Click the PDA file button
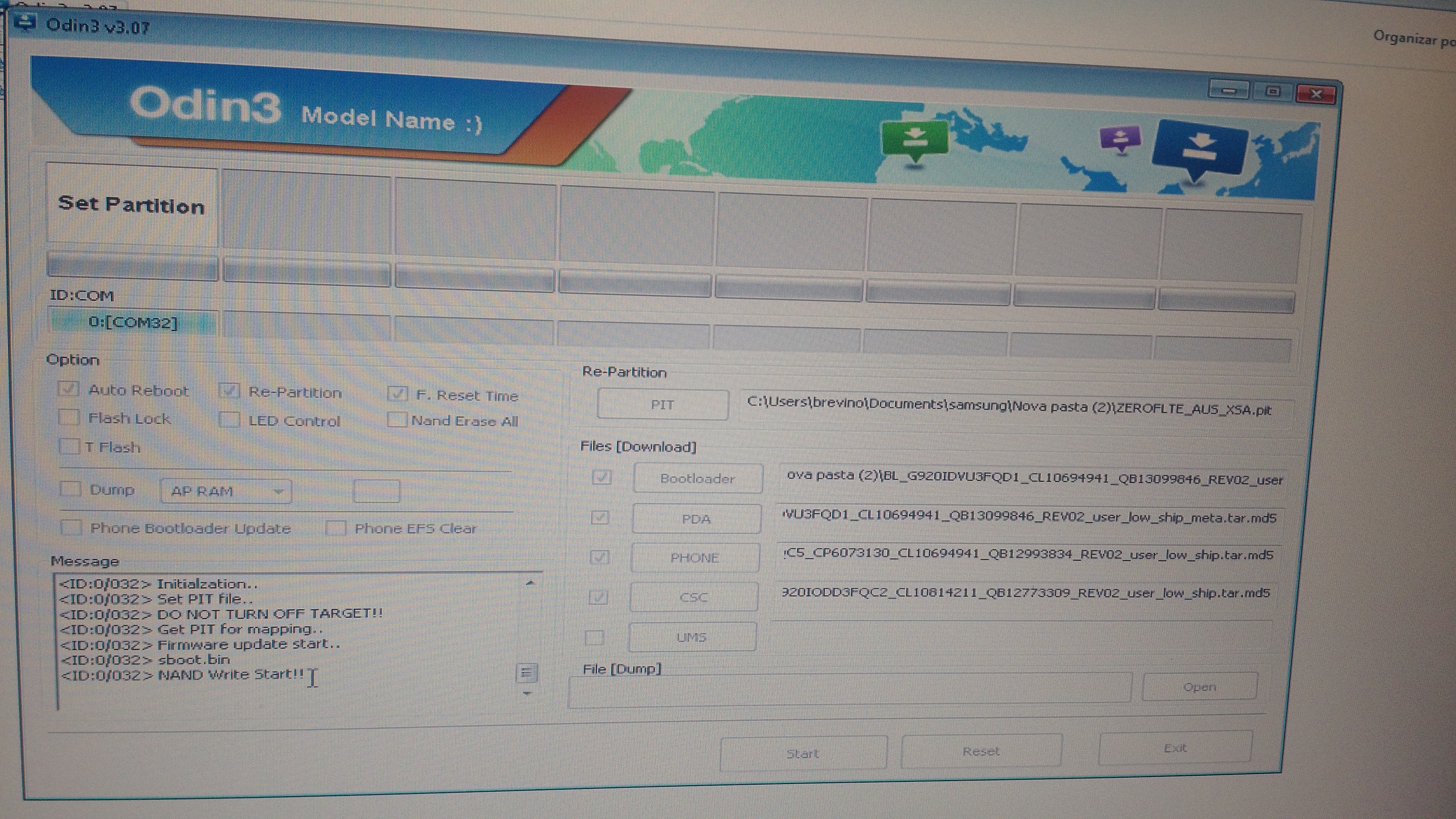 (696, 518)
